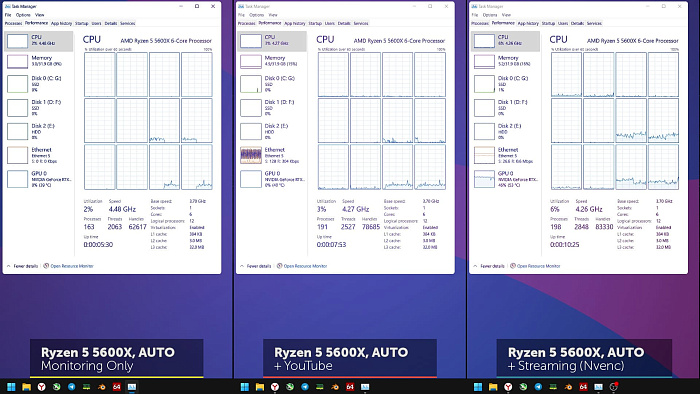Open AIDA64 taskbar icon under Monitoring Only label
Viewport: 700px width, 394px height.
[x=117, y=387]
